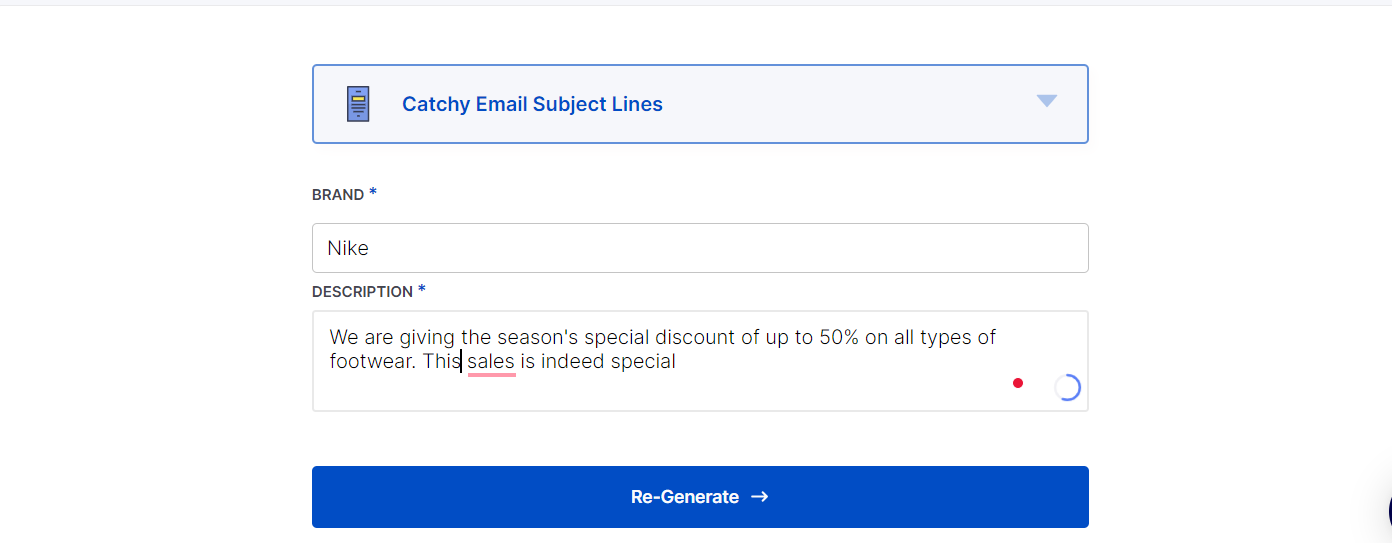
Task: Click the underlined word "sales"
Action: pyautogui.click(x=491, y=362)
